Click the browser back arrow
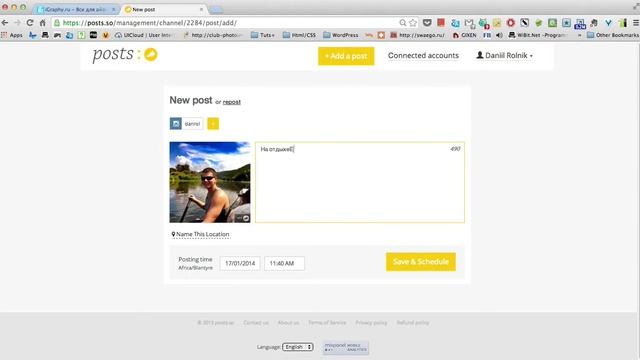This screenshot has height=360, width=640. (5, 23)
